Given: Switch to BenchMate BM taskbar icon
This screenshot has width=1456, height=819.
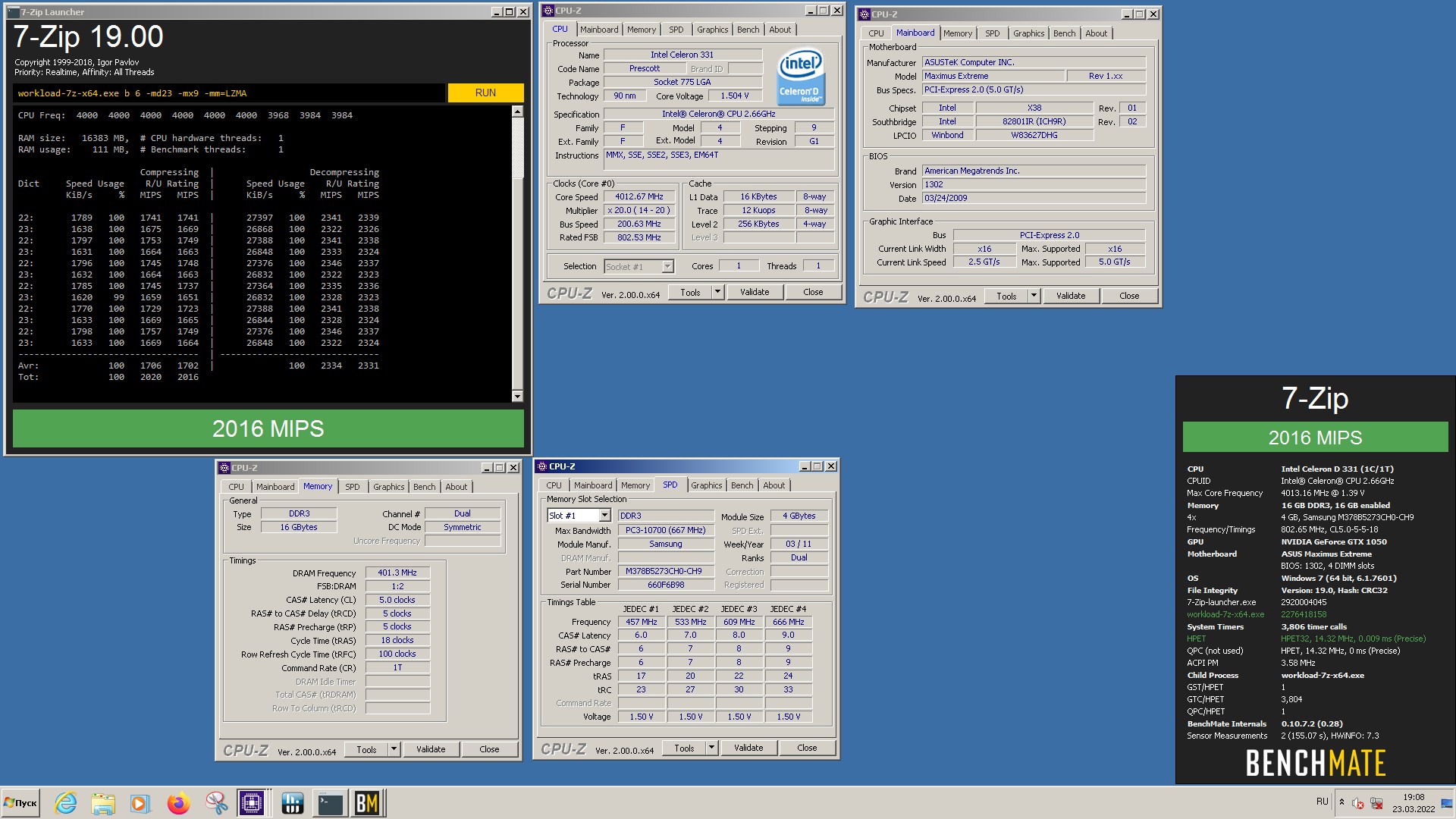Looking at the screenshot, I should tap(368, 803).
